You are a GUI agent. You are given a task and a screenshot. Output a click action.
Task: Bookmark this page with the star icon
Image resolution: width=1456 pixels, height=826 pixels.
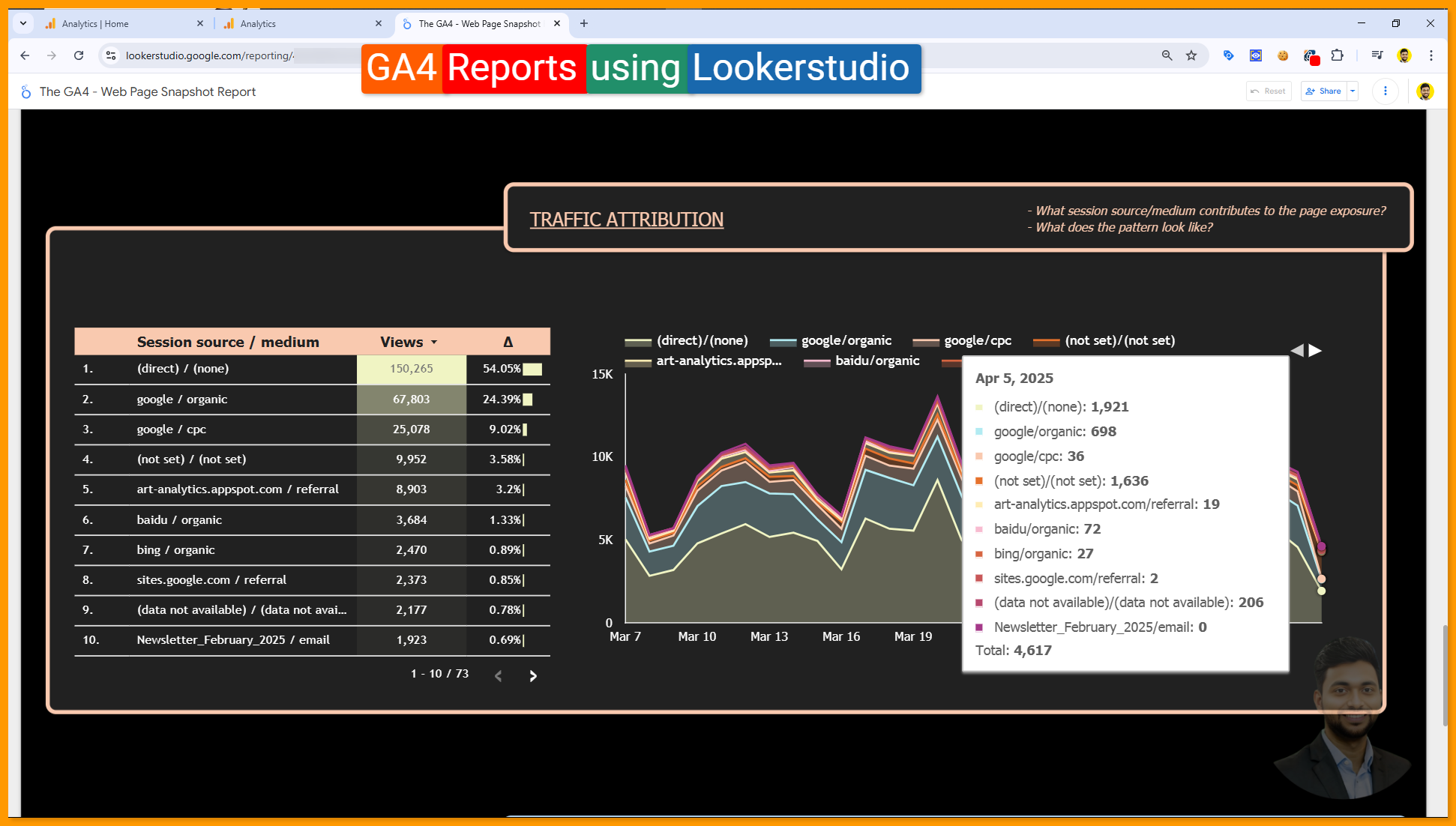tap(1191, 55)
